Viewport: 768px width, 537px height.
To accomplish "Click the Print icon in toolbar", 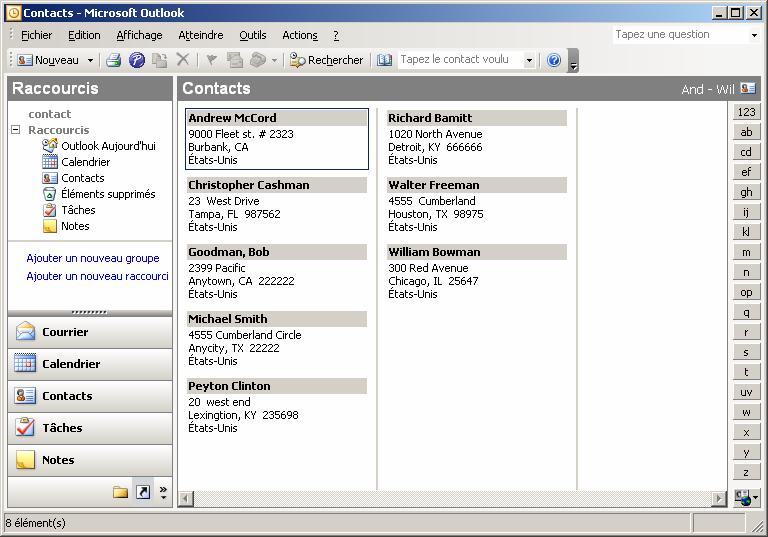I will tap(114, 60).
